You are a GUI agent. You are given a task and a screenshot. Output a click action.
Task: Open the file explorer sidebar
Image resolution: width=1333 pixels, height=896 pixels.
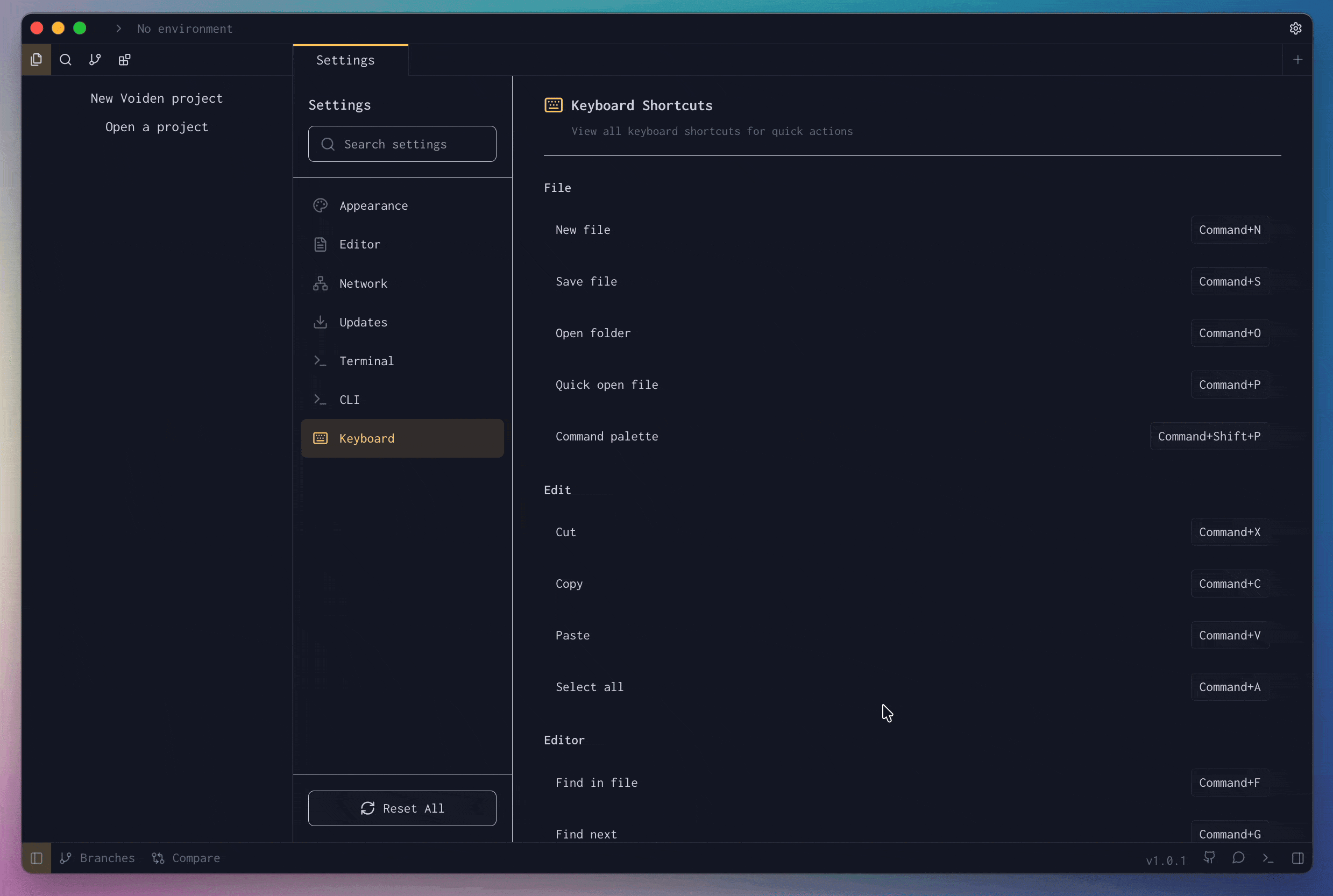click(37, 59)
